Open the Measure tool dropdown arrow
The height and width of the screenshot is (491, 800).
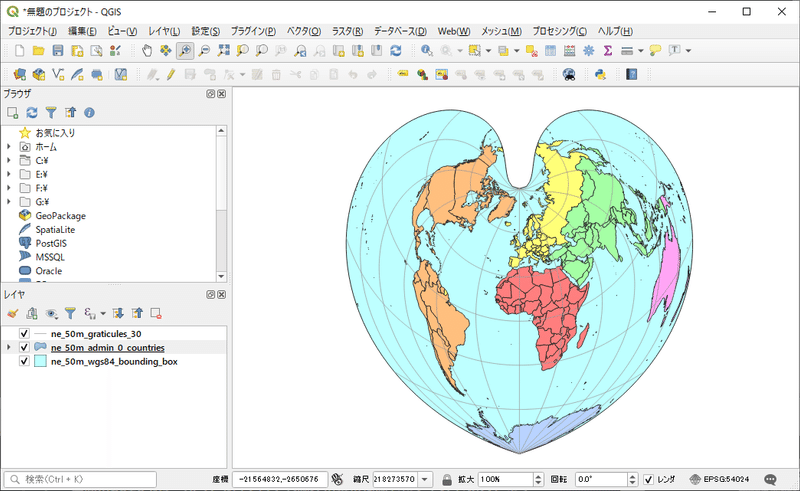[641, 51]
